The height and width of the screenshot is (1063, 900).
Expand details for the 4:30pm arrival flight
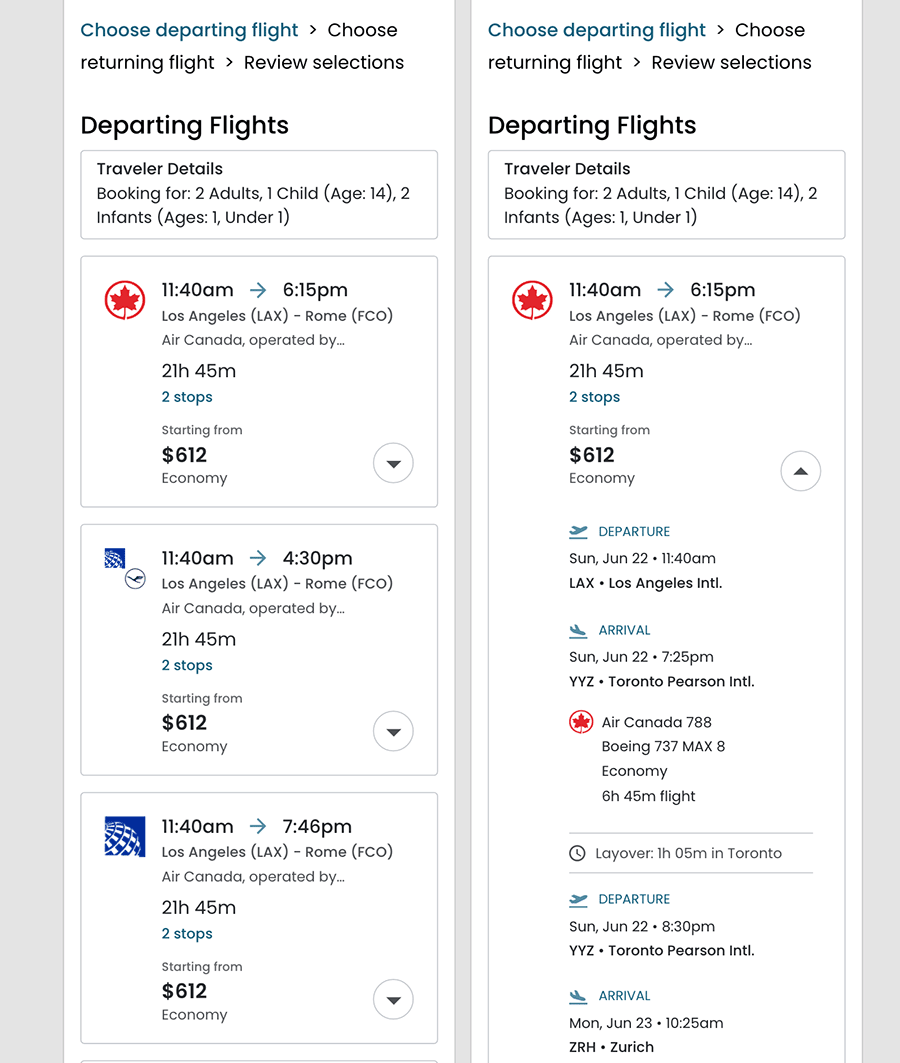[393, 732]
